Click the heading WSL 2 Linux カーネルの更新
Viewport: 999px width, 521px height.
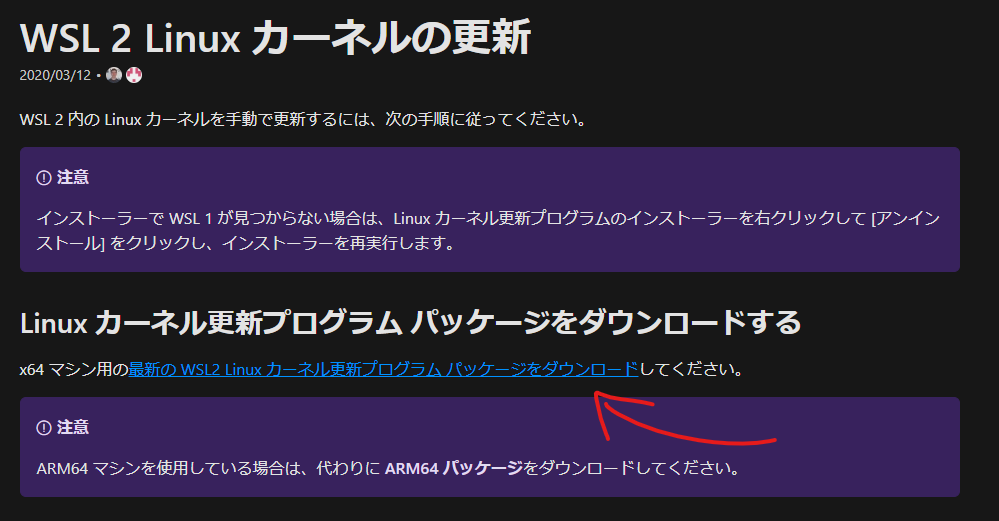point(275,38)
